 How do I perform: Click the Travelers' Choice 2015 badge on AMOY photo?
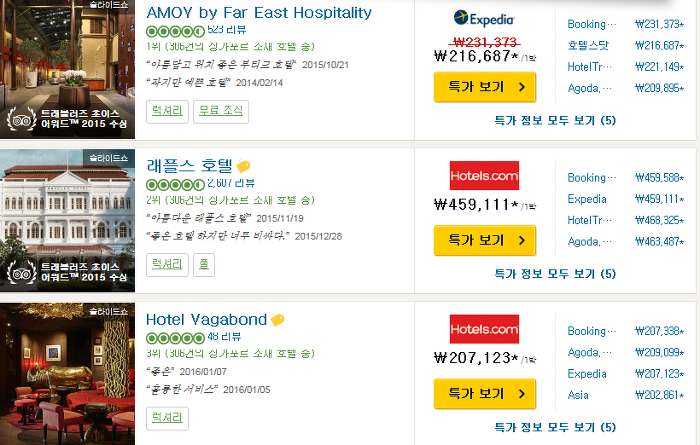click(67, 119)
